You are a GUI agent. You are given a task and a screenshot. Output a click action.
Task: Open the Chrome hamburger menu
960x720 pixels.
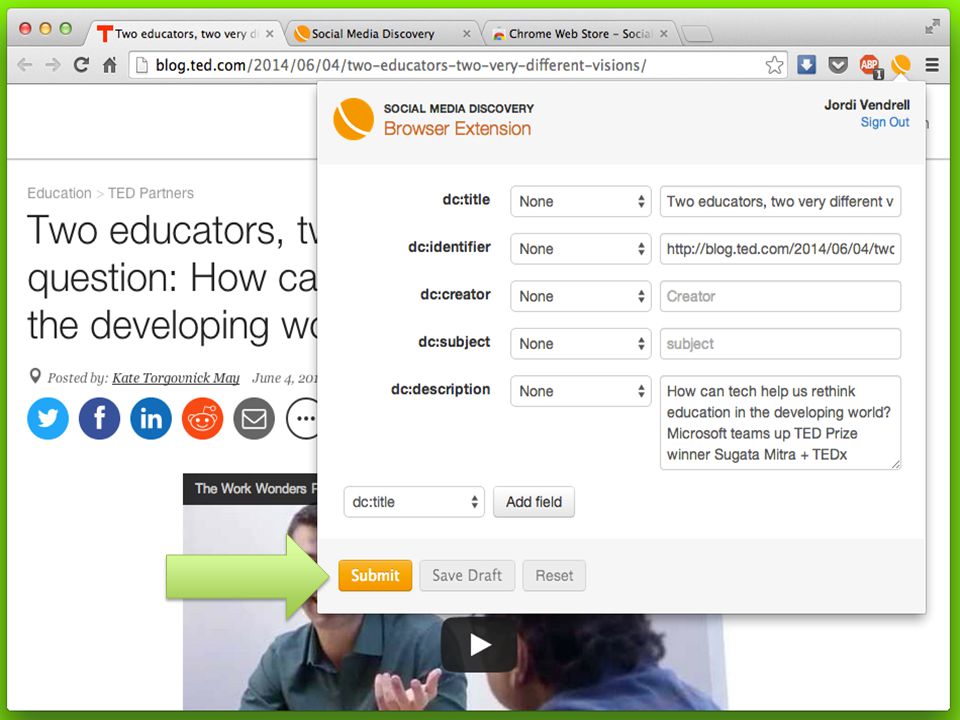(x=932, y=64)
